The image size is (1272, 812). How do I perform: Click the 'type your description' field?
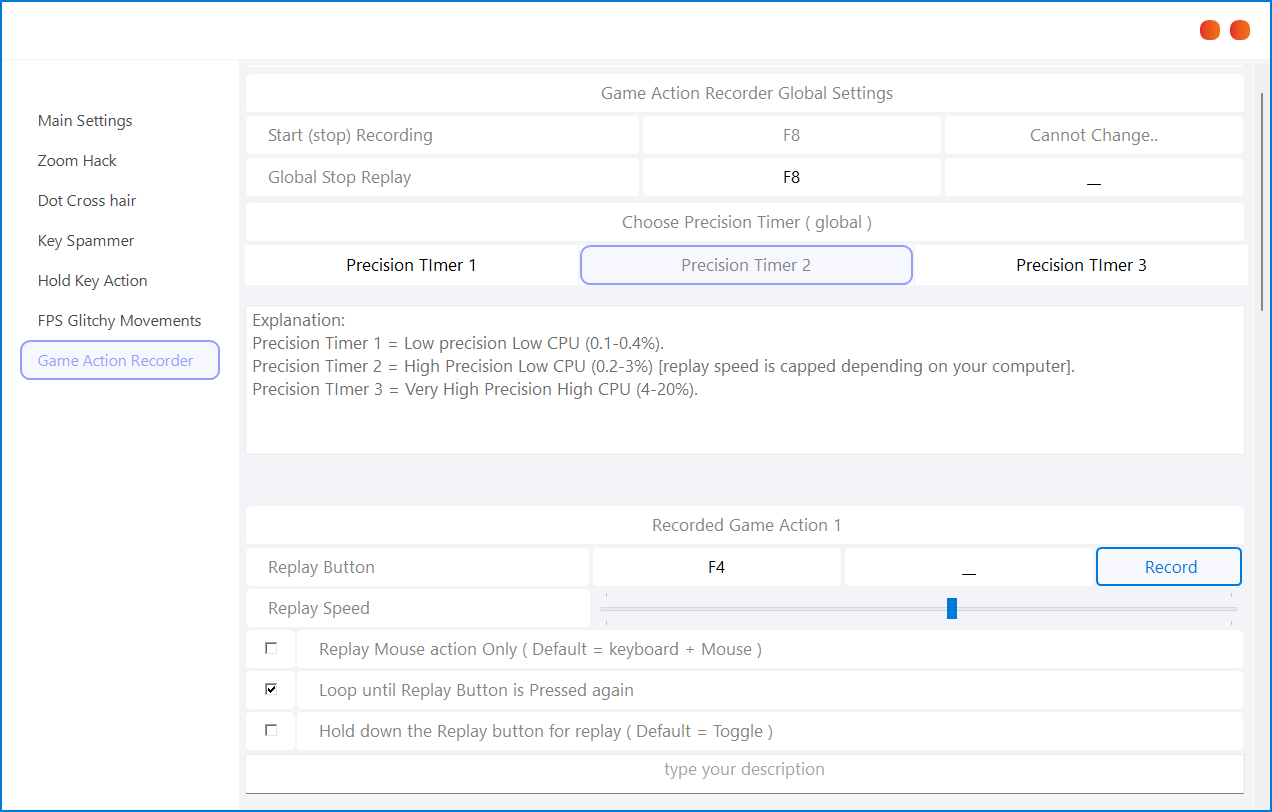(x=744, y=770)
